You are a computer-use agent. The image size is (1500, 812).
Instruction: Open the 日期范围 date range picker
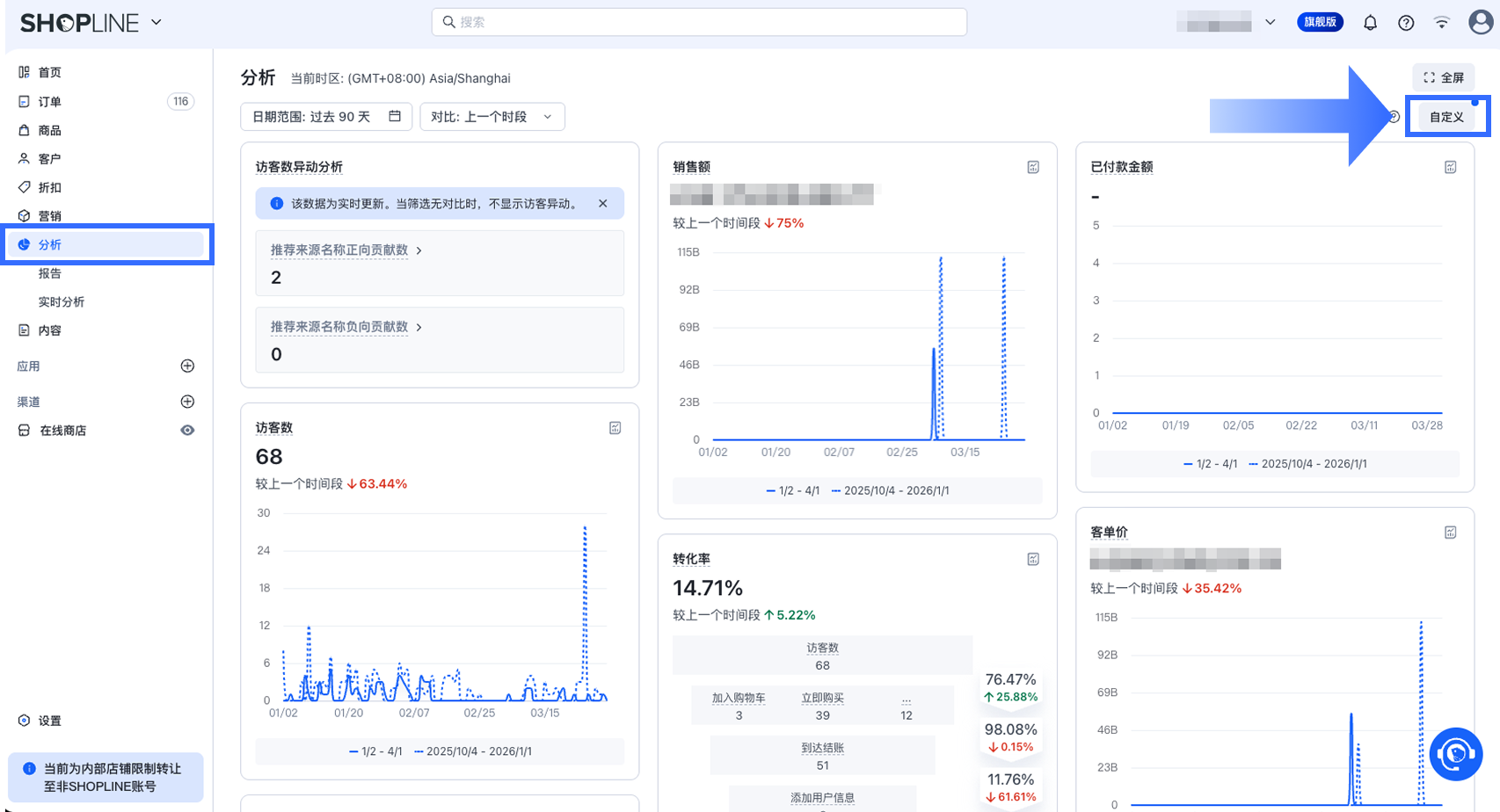tap(326, 117)
